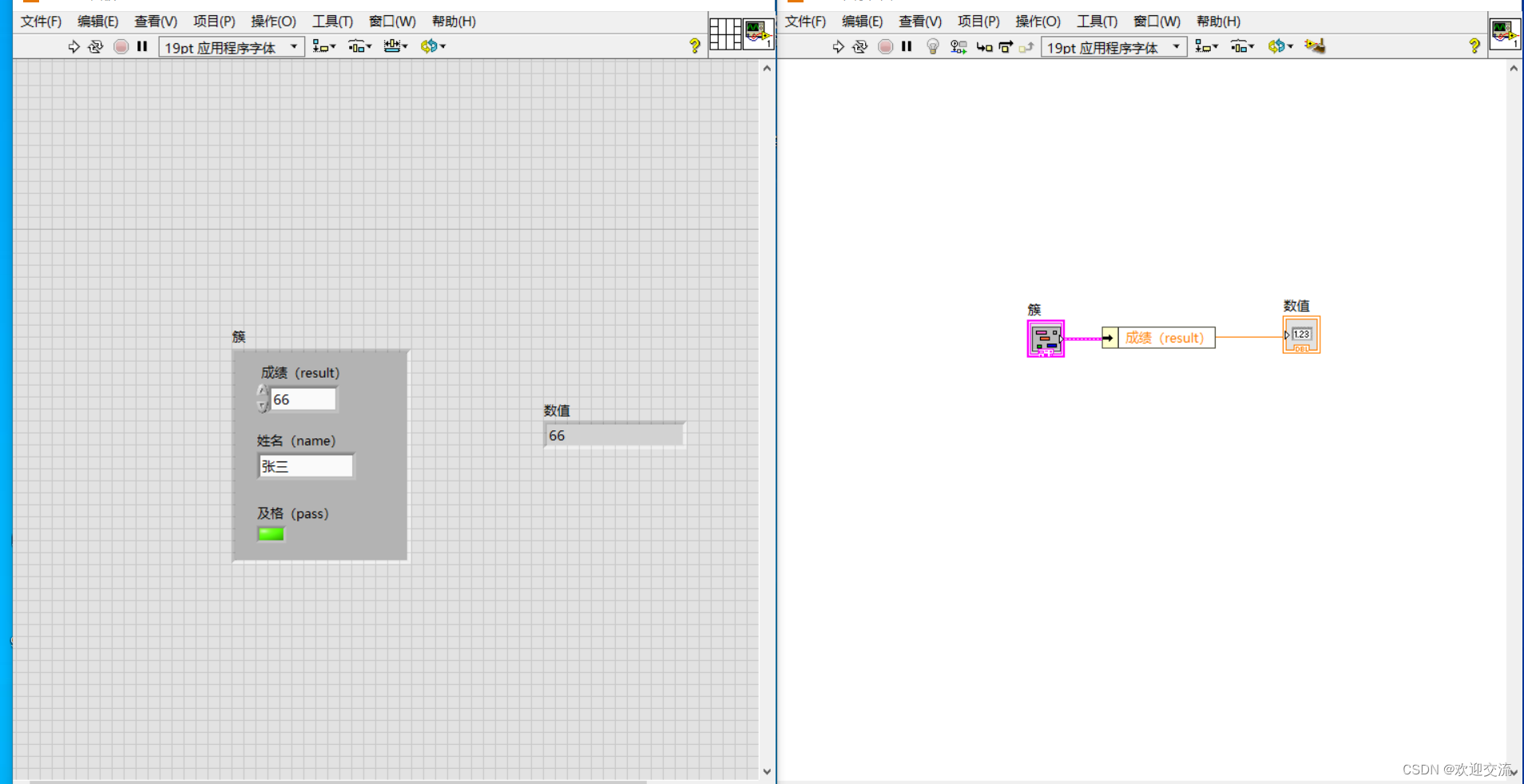This screenshot has height=784, width=1524.
Task: Click Run arrow in front panel toolbar
Action: 73,46
